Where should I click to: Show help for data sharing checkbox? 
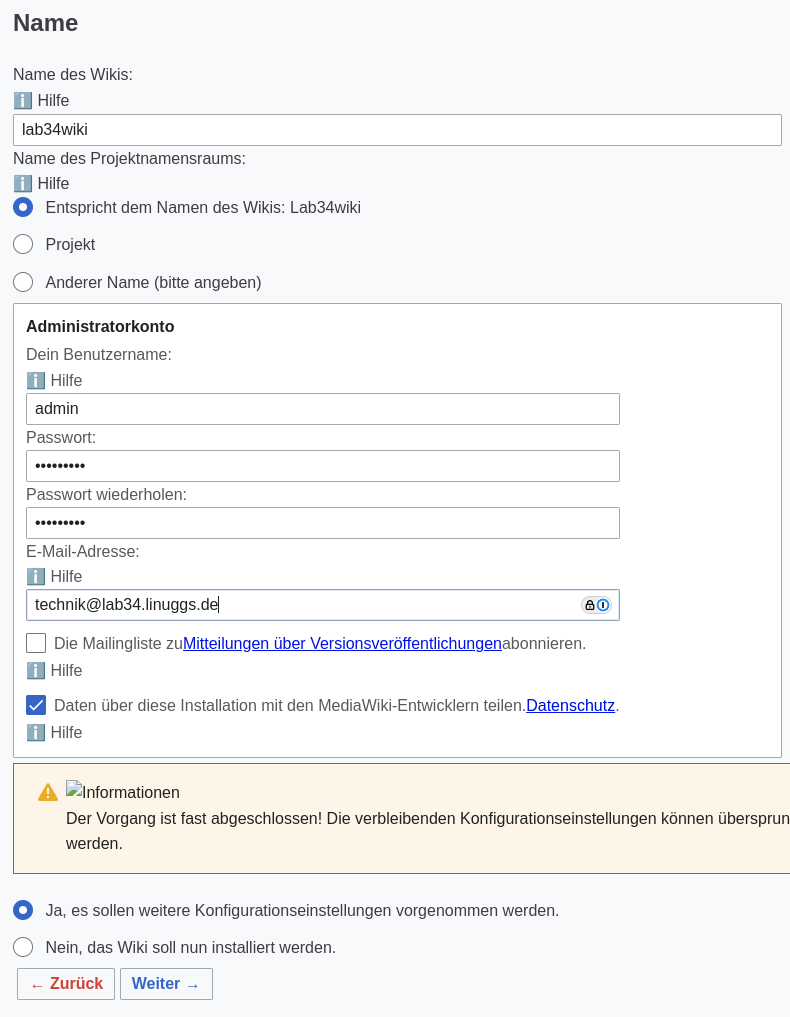pos(36,733)
